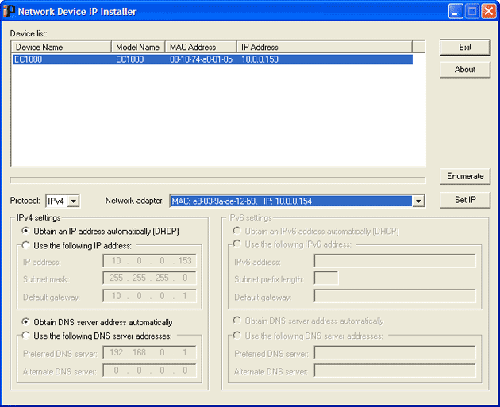Expand the Network adapter dropdown arrow
The width and height of the screenshot is (500, 407).
pos(418,201)
